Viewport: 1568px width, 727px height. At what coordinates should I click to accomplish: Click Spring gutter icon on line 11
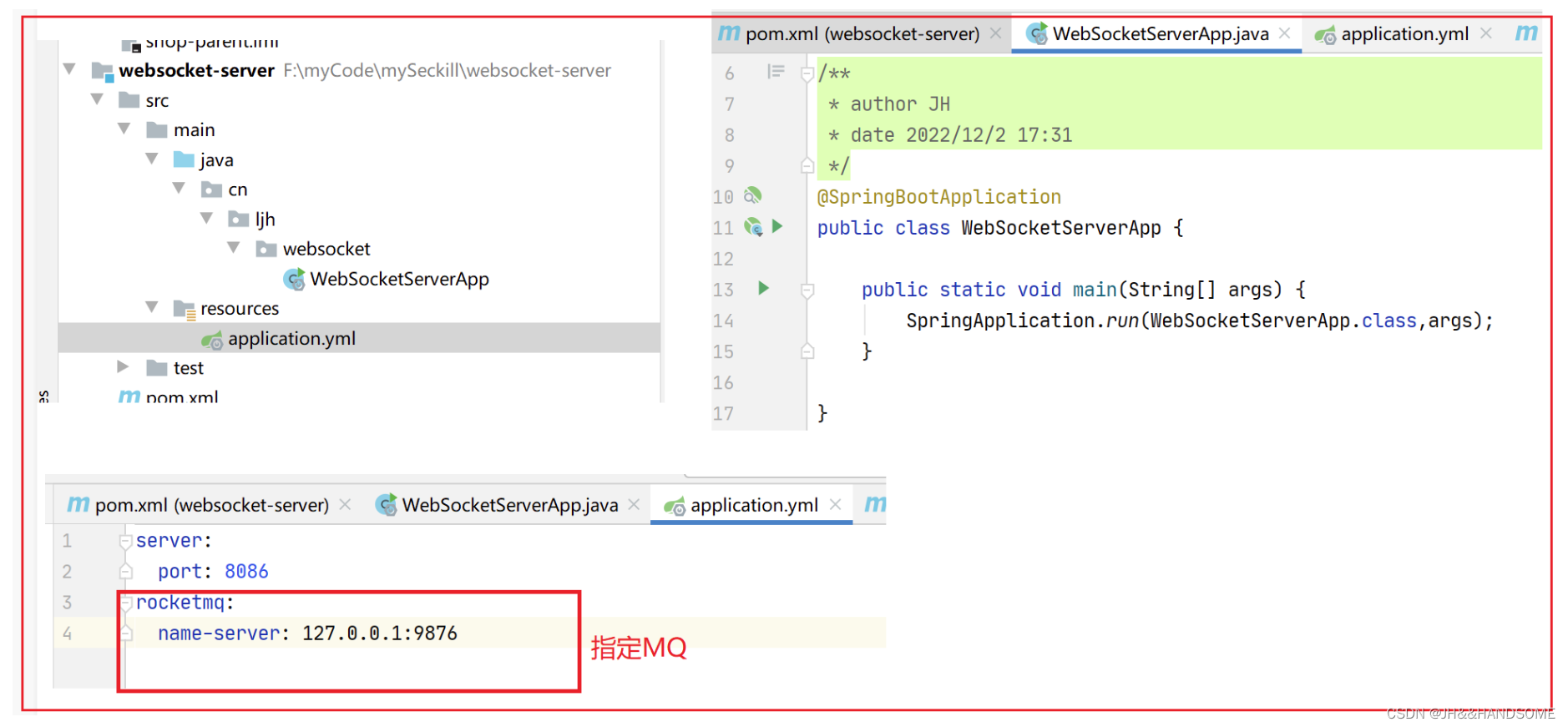[x=753, y=226]
